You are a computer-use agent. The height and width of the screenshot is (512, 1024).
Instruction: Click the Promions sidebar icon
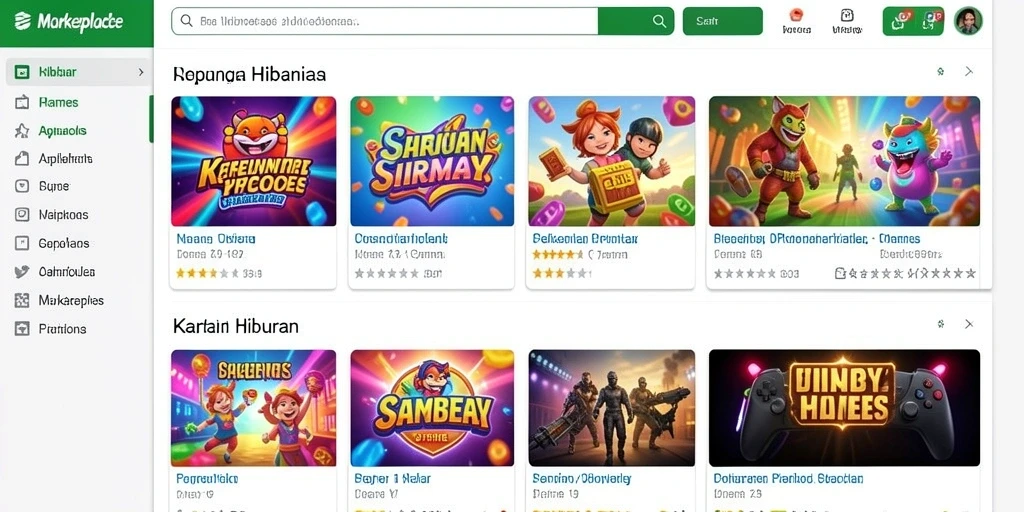coord(22,328)
